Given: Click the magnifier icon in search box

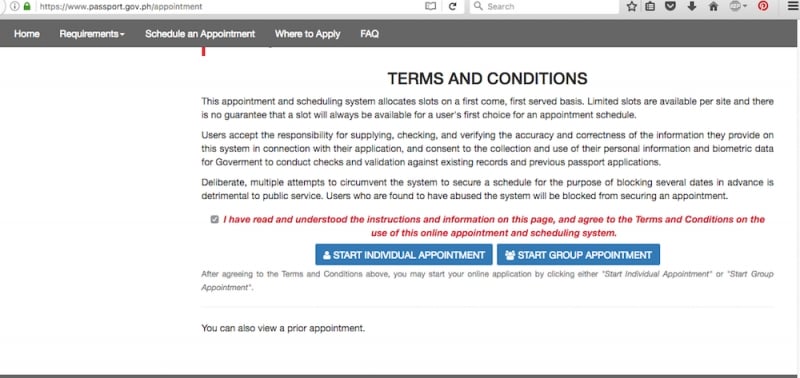Looking at the screenshot, I should 478,6.
